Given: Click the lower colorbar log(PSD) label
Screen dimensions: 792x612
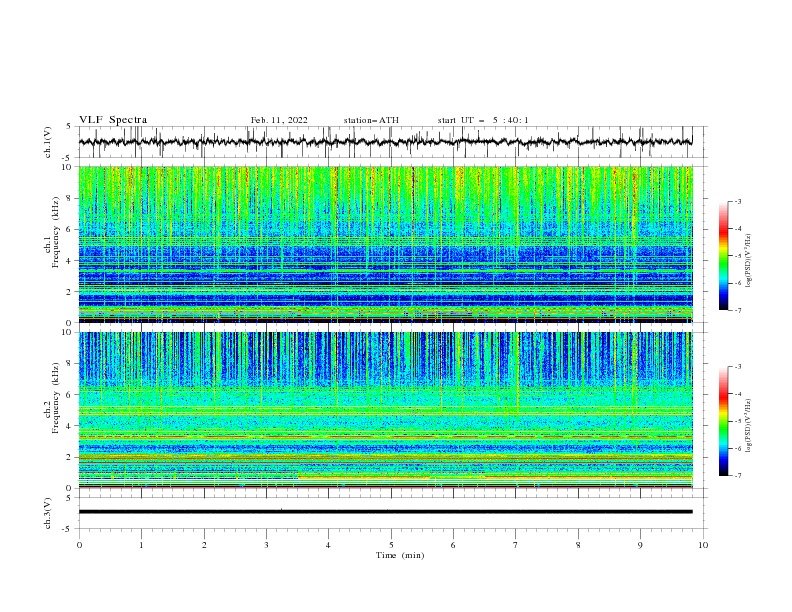Looking at the screenshot, I should (749, 425).
